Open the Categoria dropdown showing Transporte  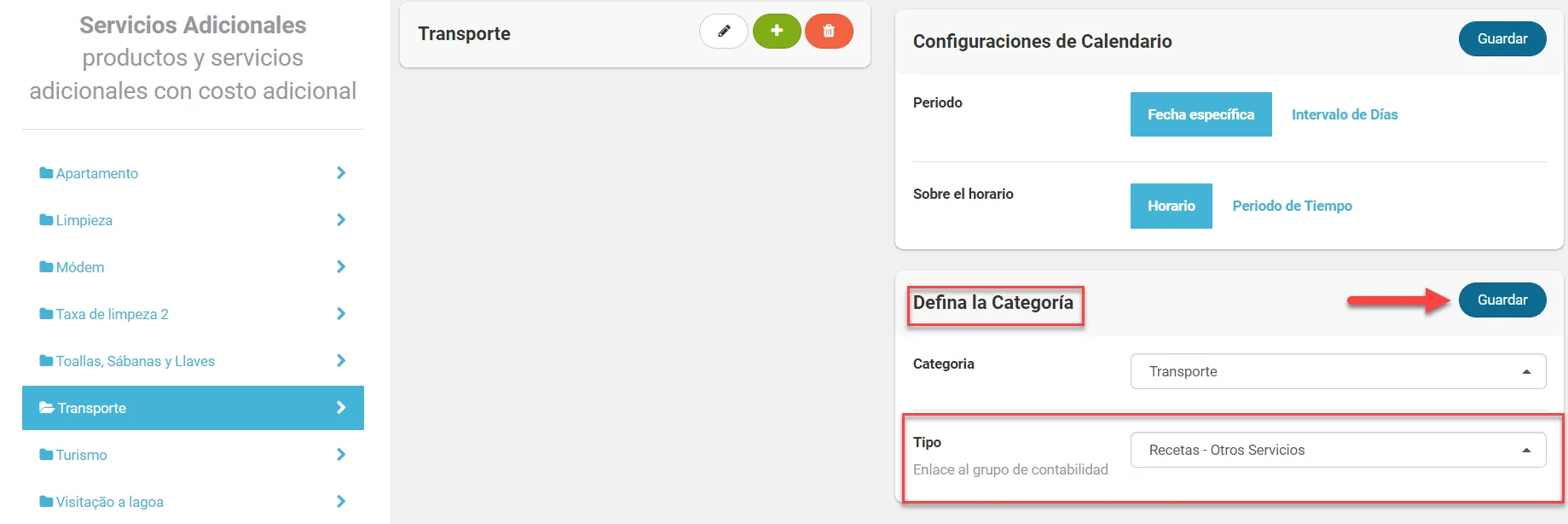pos(1338,371)
